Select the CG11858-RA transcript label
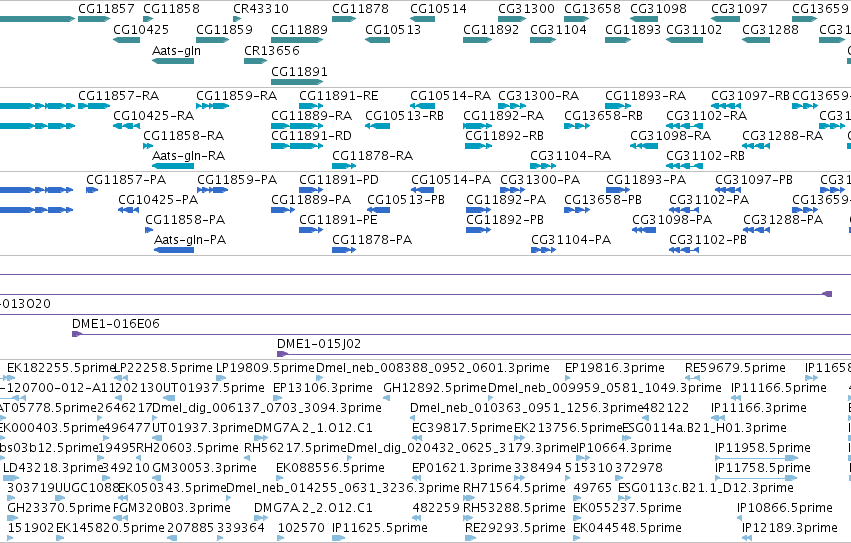 tap(184, 136)
